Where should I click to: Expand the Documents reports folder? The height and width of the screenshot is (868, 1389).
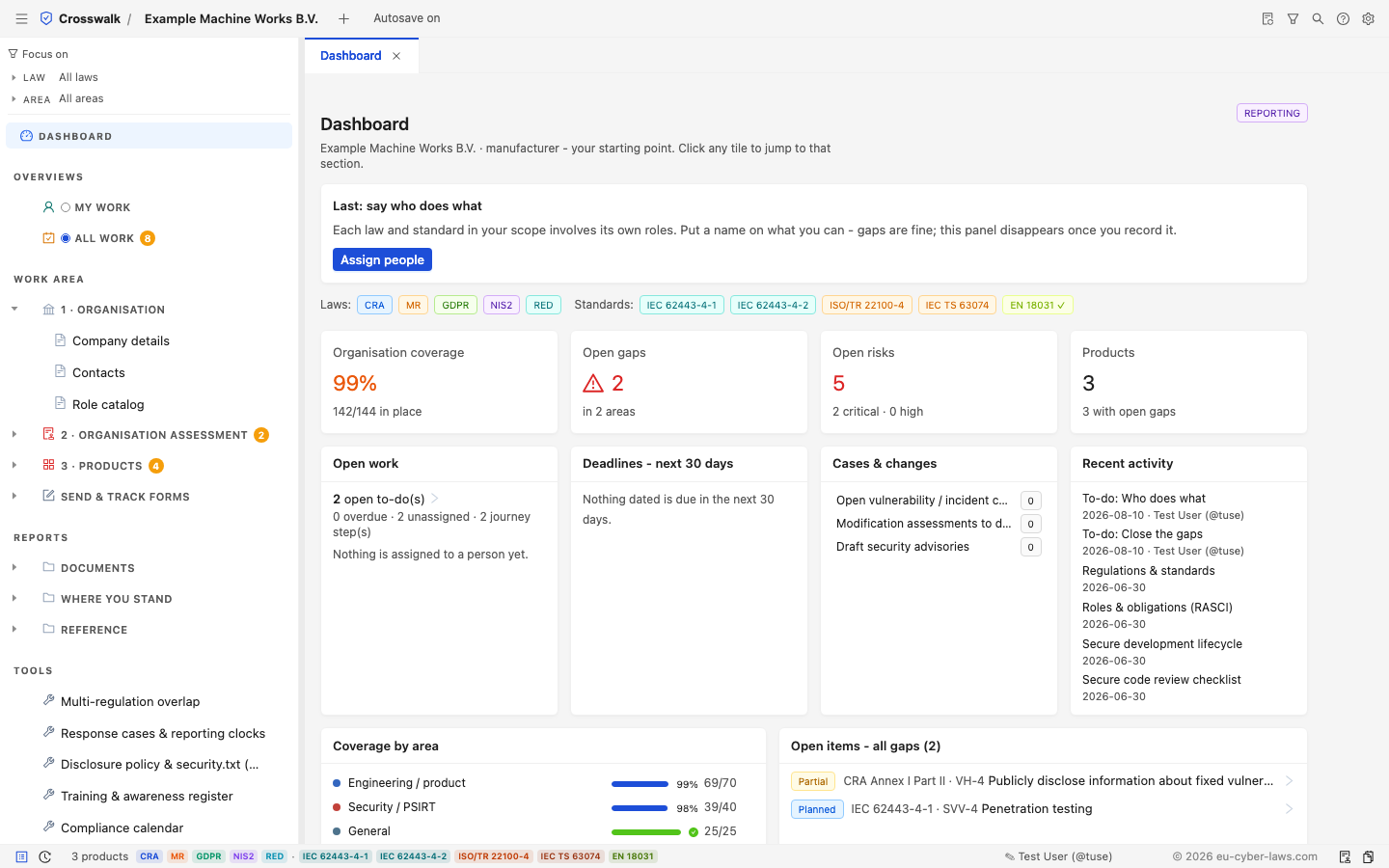click(x=14, y=567)
